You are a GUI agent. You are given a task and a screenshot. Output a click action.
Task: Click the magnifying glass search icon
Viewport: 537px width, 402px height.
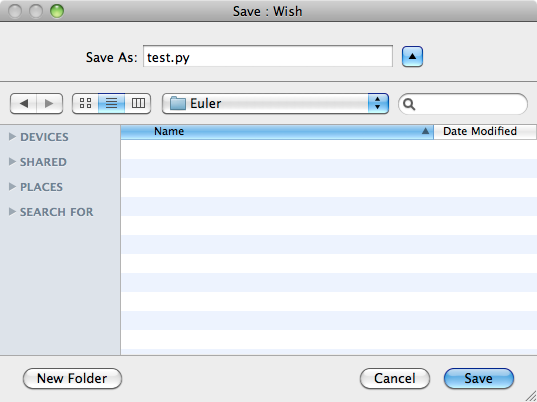409,104
